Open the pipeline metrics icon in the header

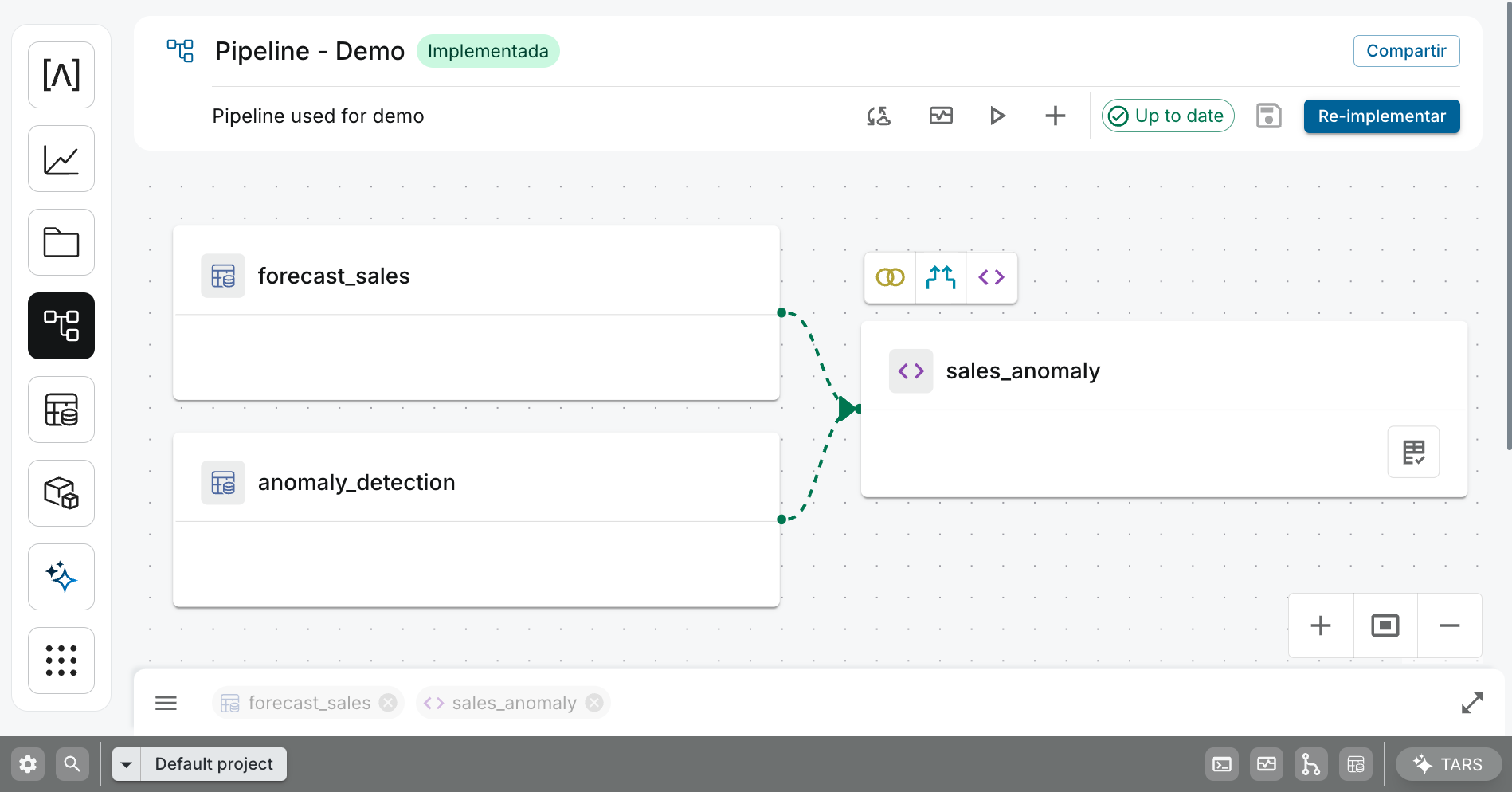click(x=940, y=116)
